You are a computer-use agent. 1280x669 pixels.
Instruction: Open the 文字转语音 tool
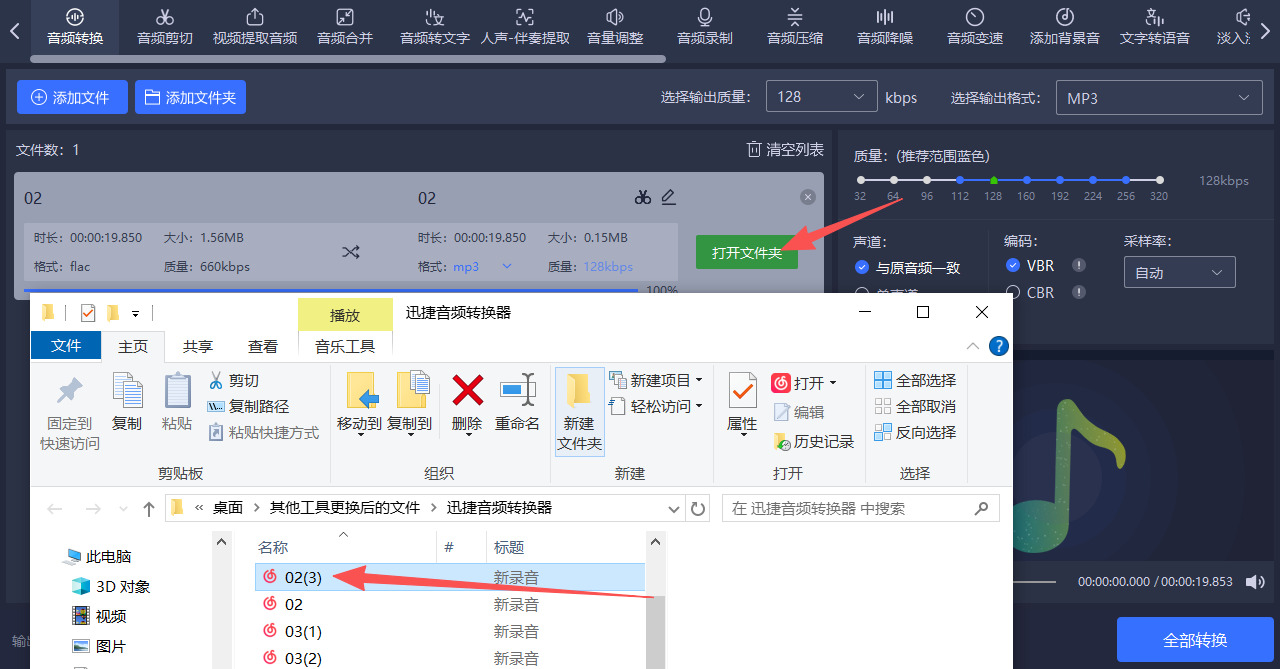point(1155,26)
